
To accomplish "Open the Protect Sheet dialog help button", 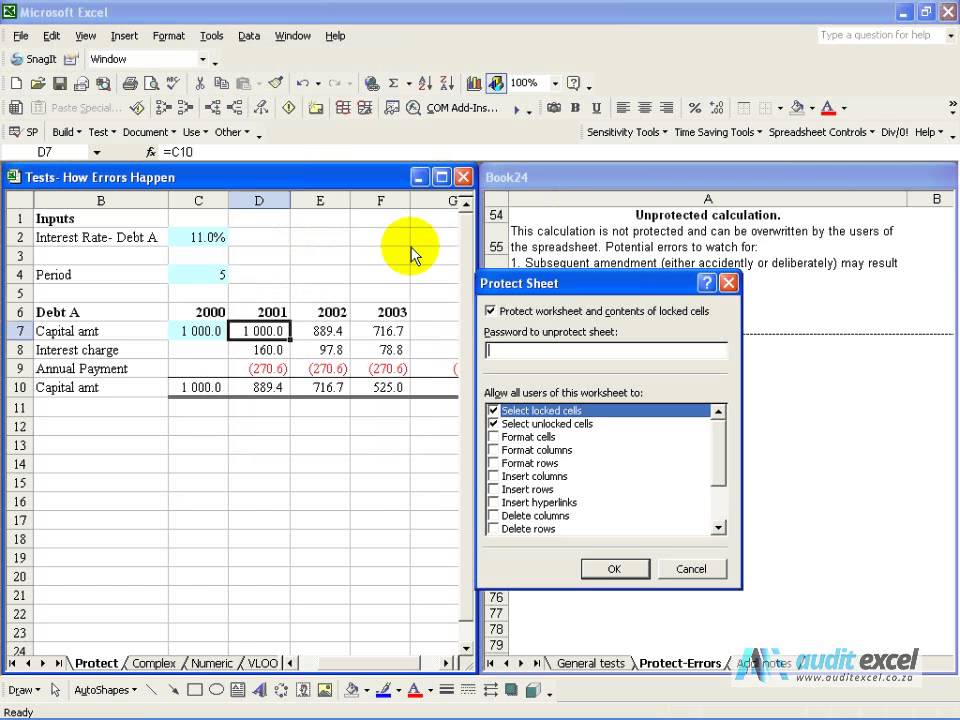I will (707, 283).
